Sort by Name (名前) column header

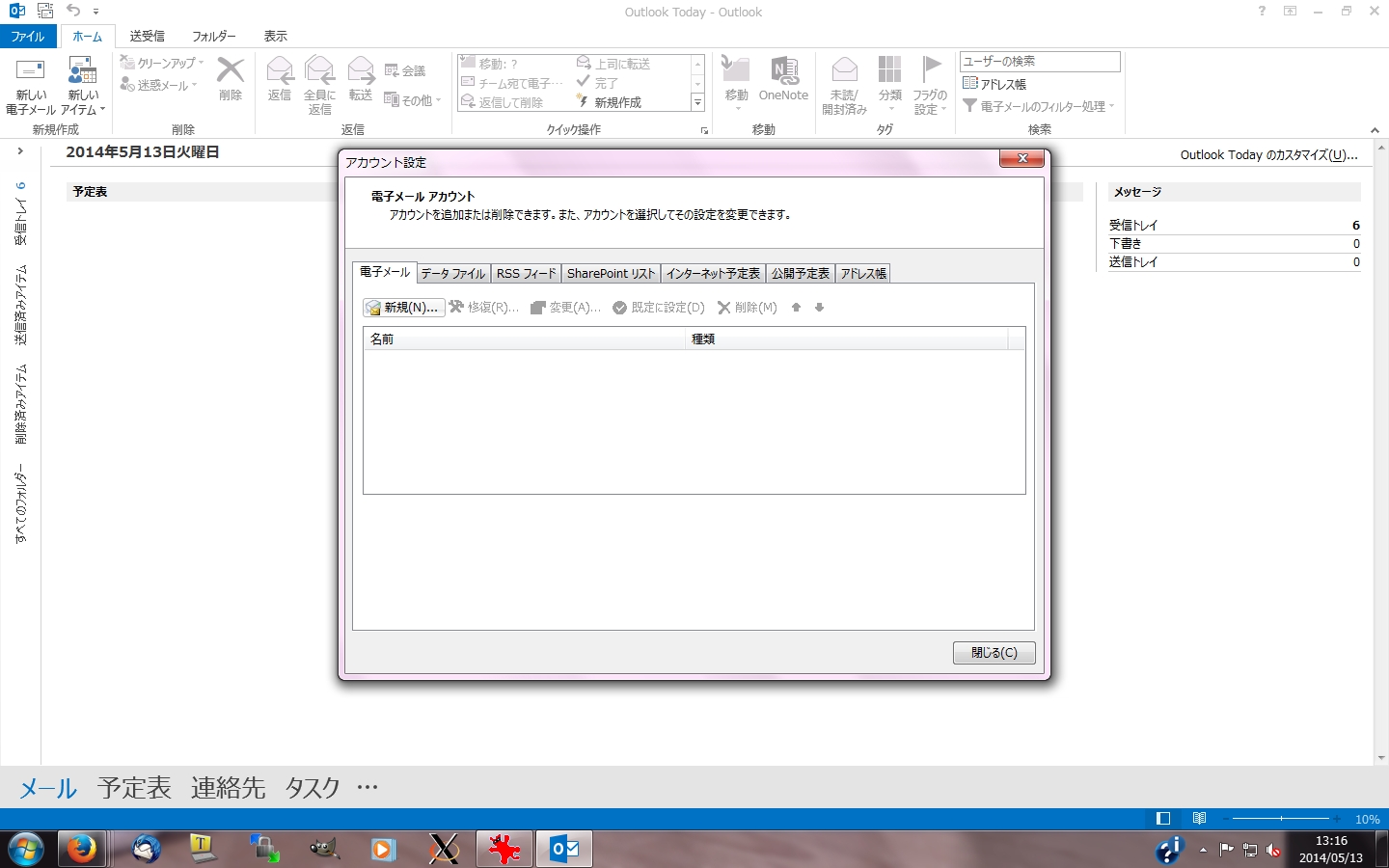pyautogui.click(x=524, y=339)
